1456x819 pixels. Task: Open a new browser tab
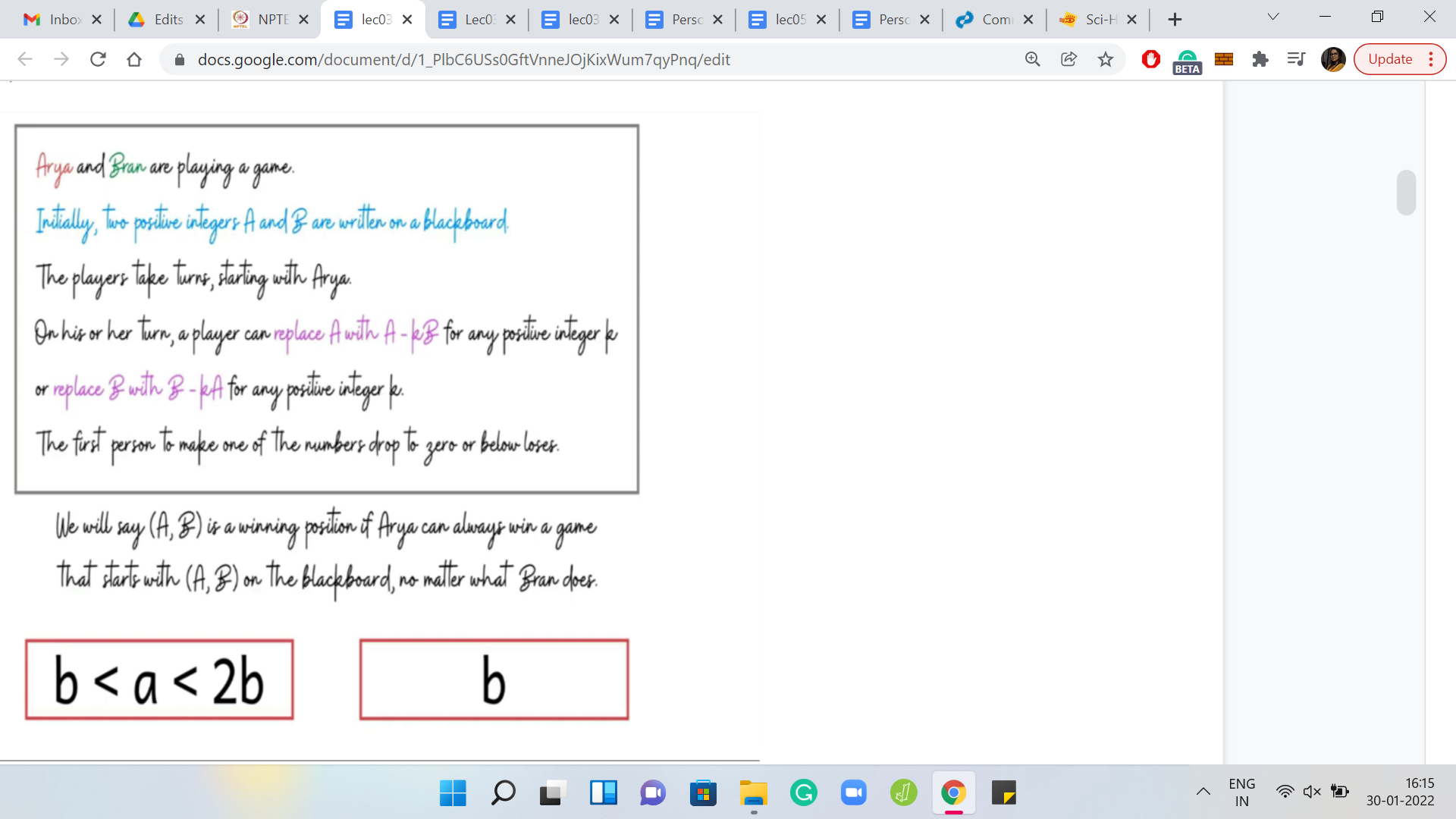[x=1175, y=20]
